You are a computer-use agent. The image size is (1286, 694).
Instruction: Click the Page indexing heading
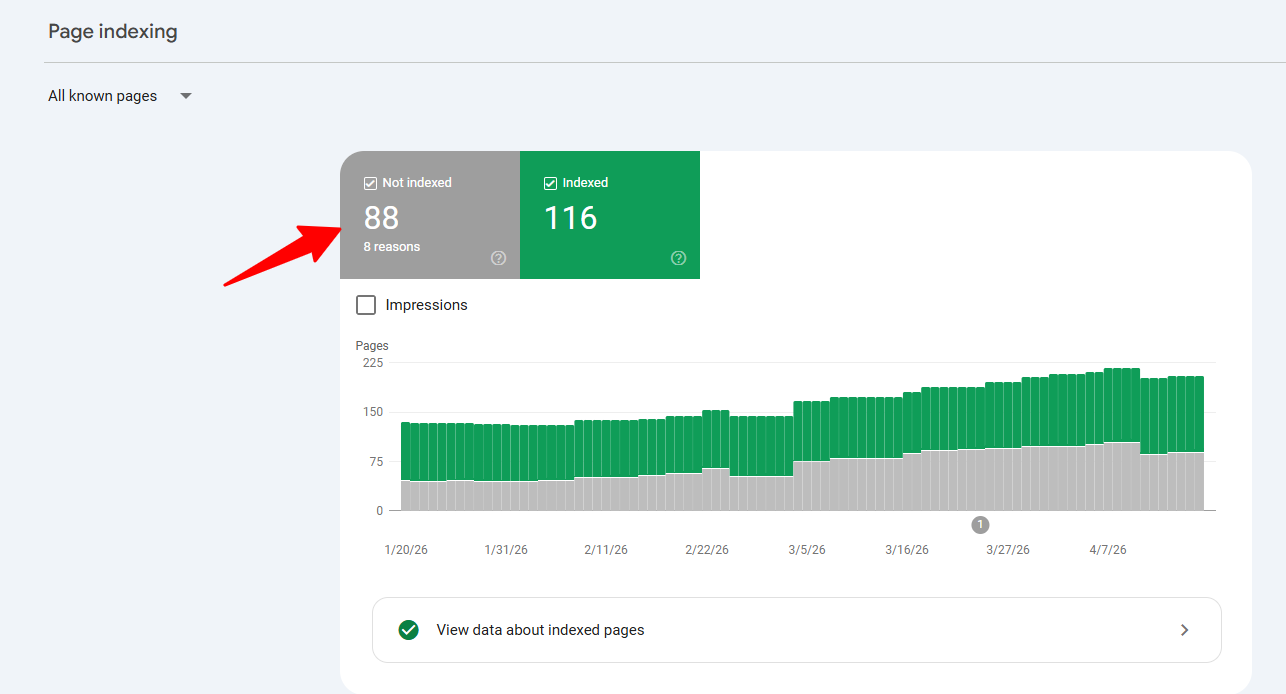coord(113,31)
